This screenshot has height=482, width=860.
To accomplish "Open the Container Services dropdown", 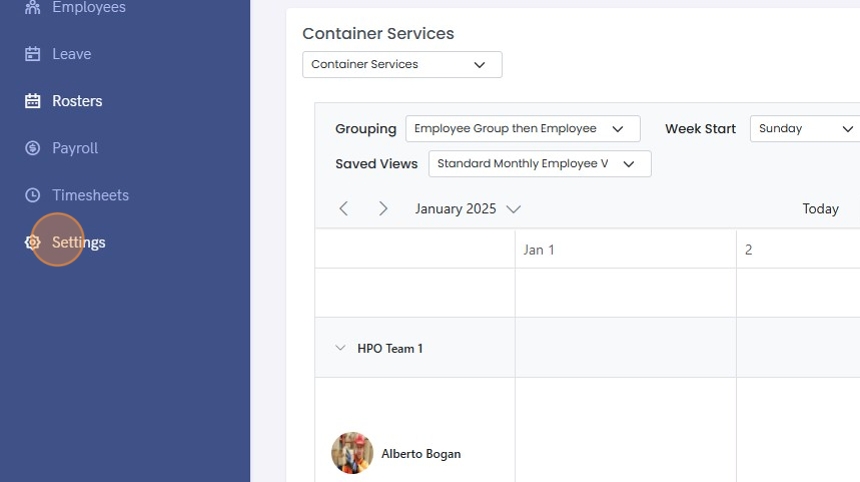I will click(x=402, y=65).
